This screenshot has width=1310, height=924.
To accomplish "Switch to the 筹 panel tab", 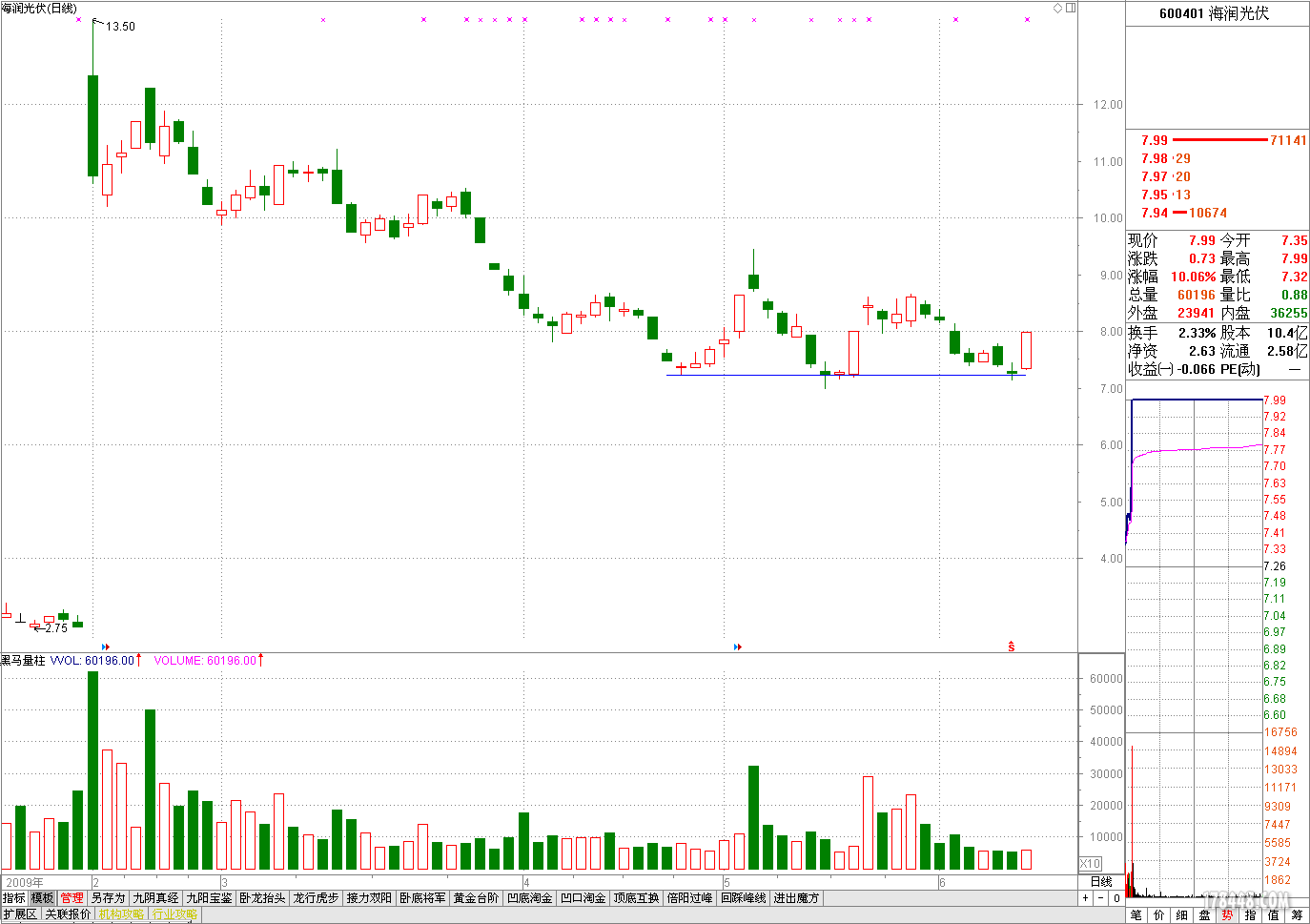I will [x=1297, y=914].
